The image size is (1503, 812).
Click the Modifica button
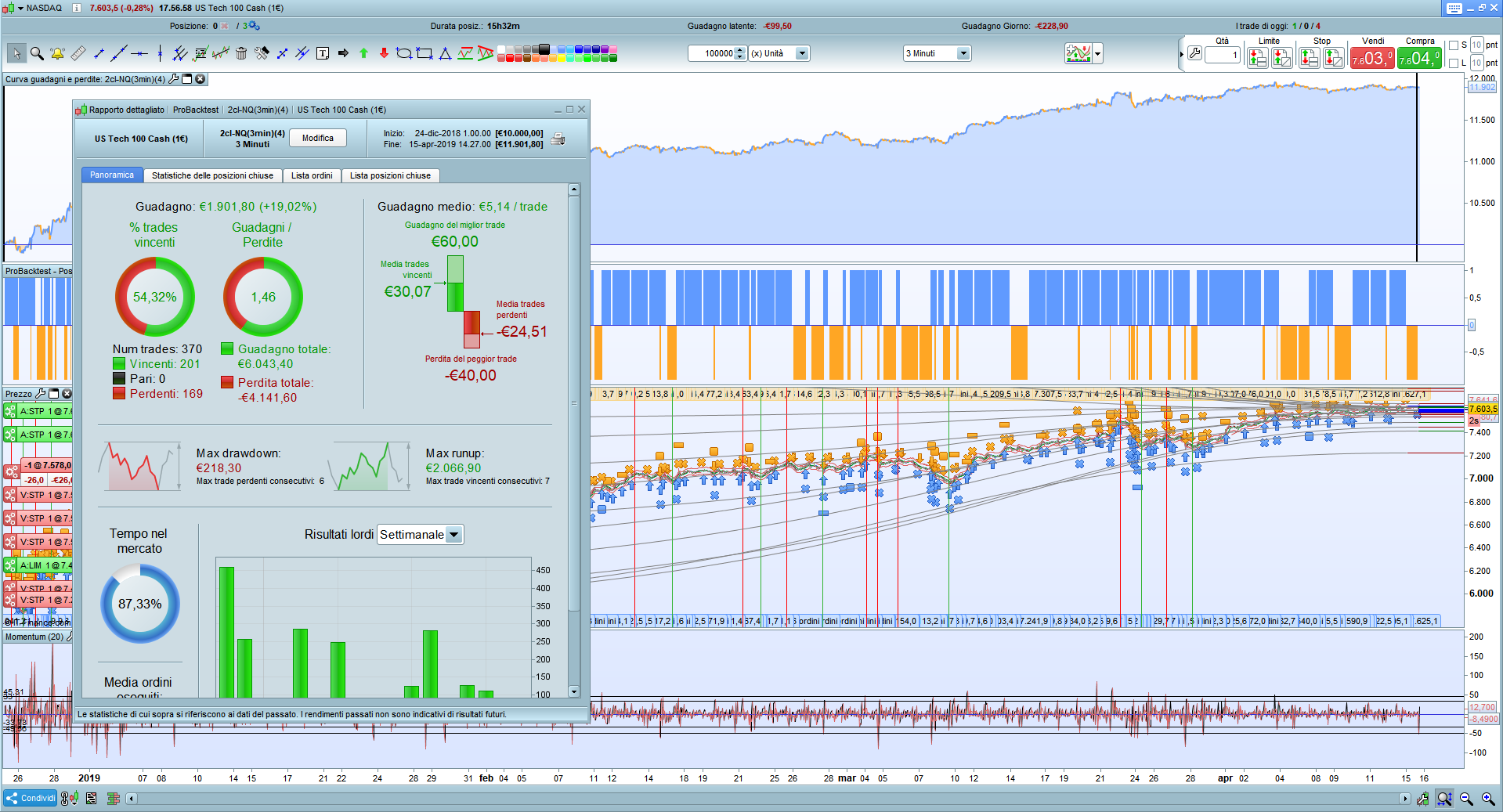318,138
